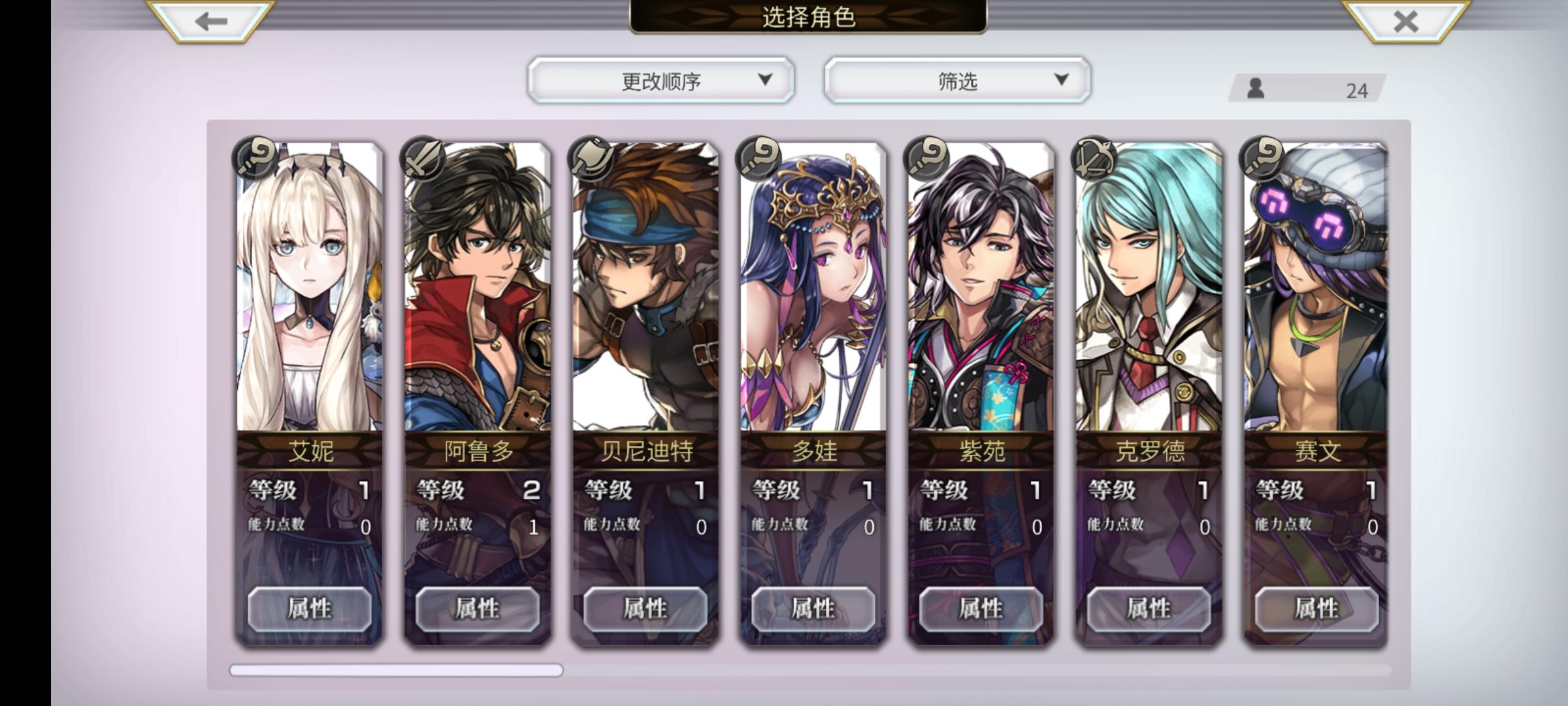Select 克罗德 character portrait

1149,288
